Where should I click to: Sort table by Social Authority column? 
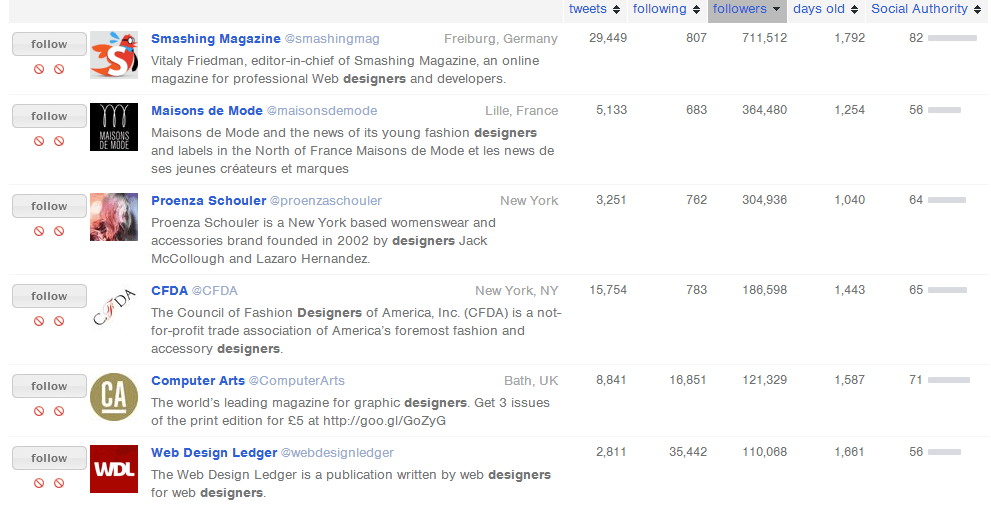coord(927,9)
